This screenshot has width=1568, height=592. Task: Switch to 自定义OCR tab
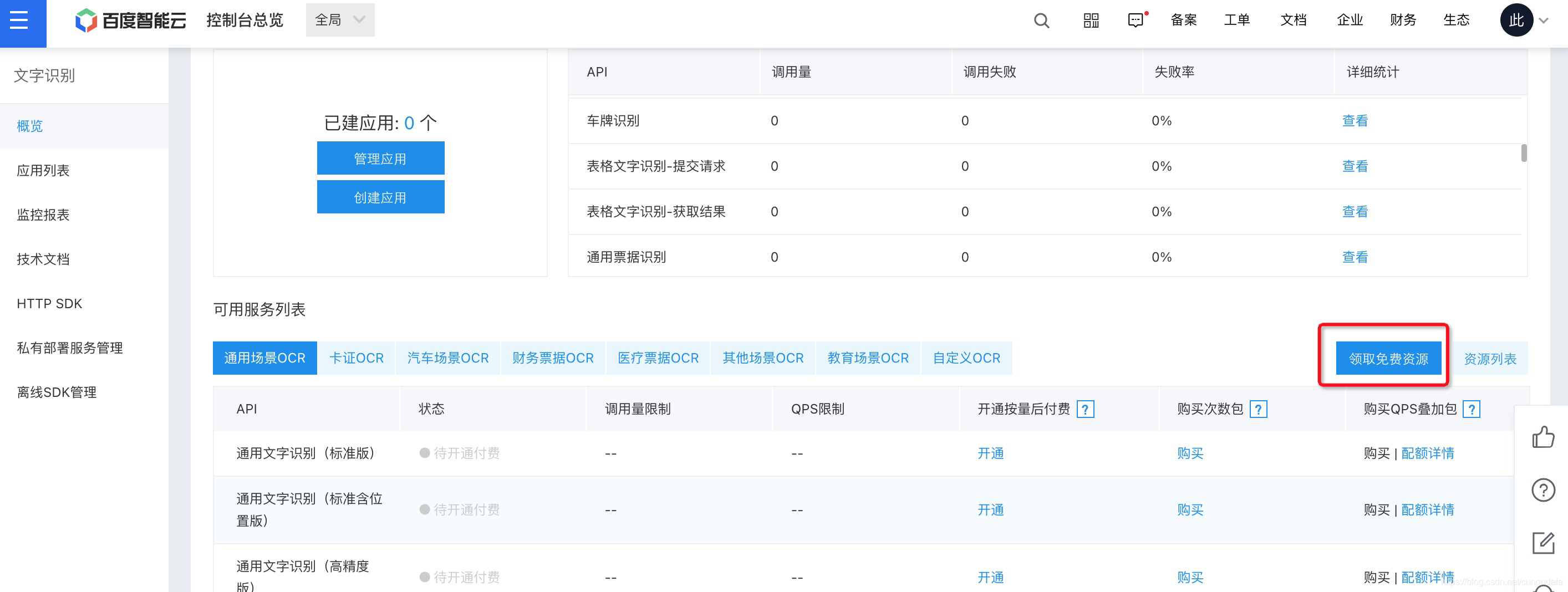click(966, 359)
